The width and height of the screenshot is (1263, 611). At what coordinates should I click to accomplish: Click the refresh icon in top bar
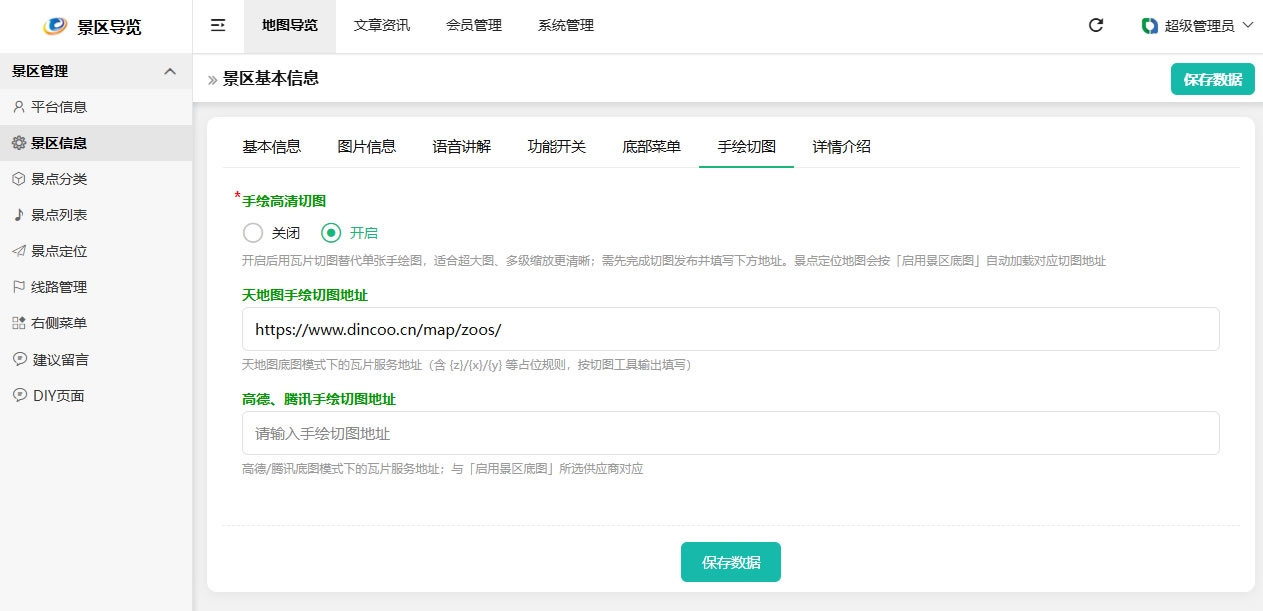[1096, 26]
